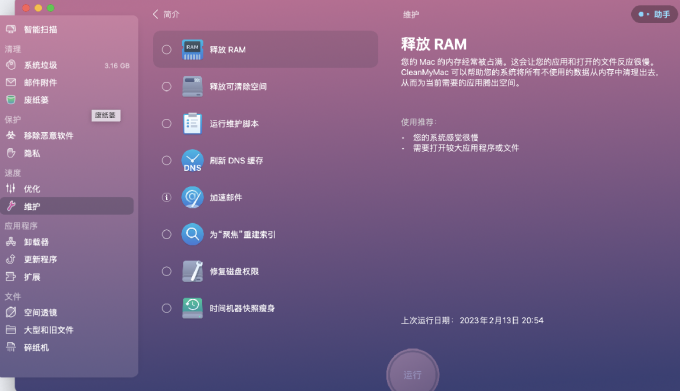Click the mail speed icon for 加速邮件
This screenshot has width=680, height=391.
coord(192,197)
